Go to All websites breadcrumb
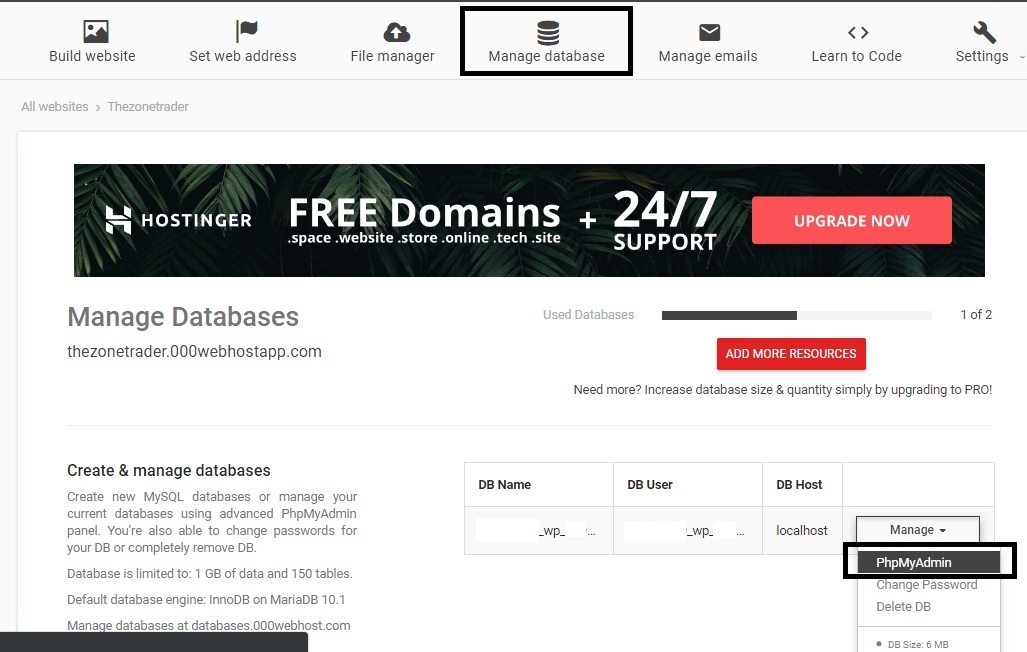The width and height of the screenshot is (1027, 652). (54, 106)
